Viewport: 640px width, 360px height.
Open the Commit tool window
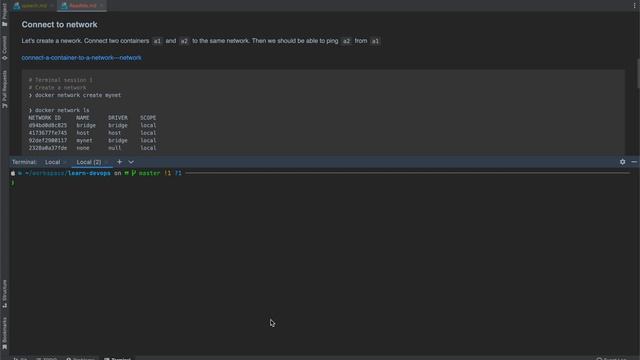point(4,48)
